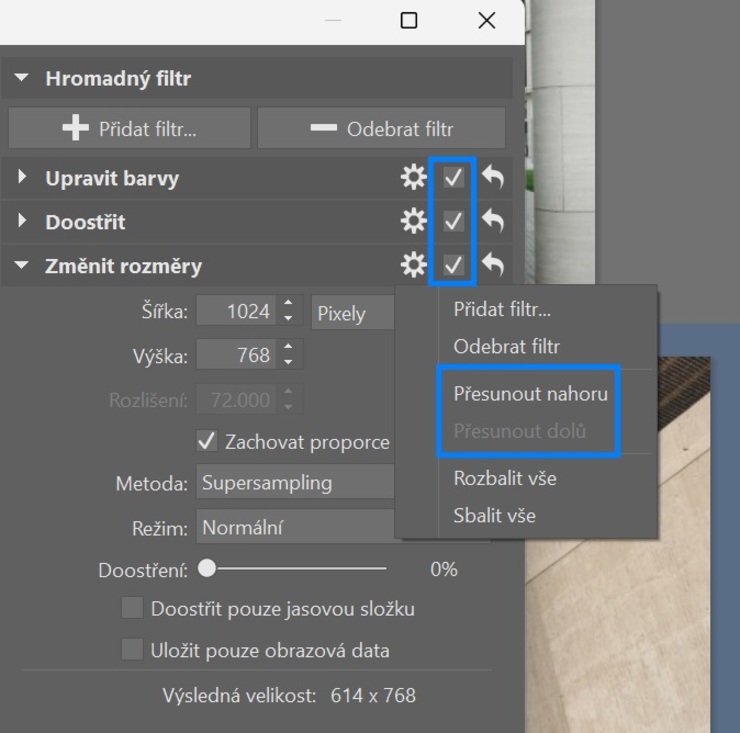
Task: Click the Výsledná velikost 614 x 768 text
Action: click(289, 695)
